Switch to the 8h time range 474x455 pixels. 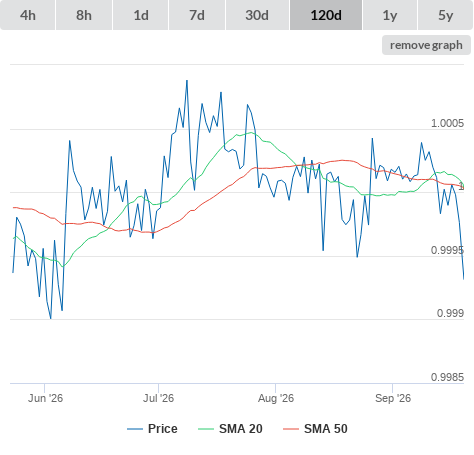click(84, 15)
